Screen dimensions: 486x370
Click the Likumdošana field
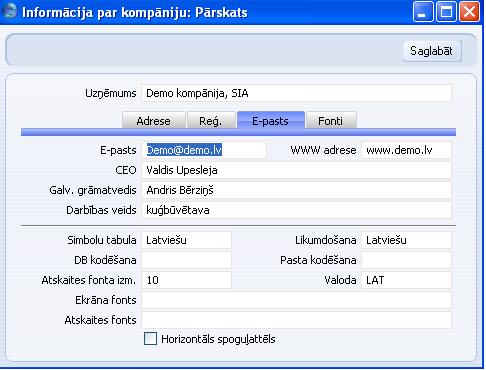point(406,240)
